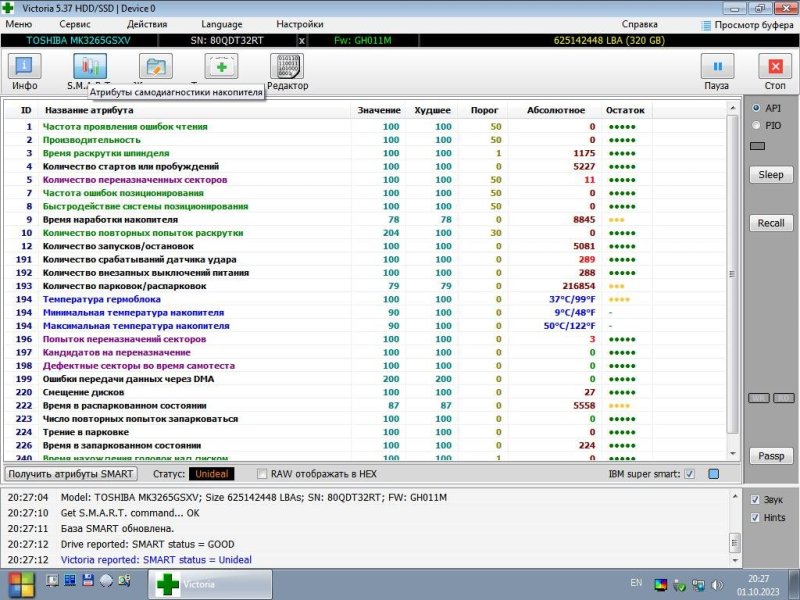This screenshot has height=600, width=800.
Task: Click the Получить атрибуты SMART button
Action: [71, 473]
